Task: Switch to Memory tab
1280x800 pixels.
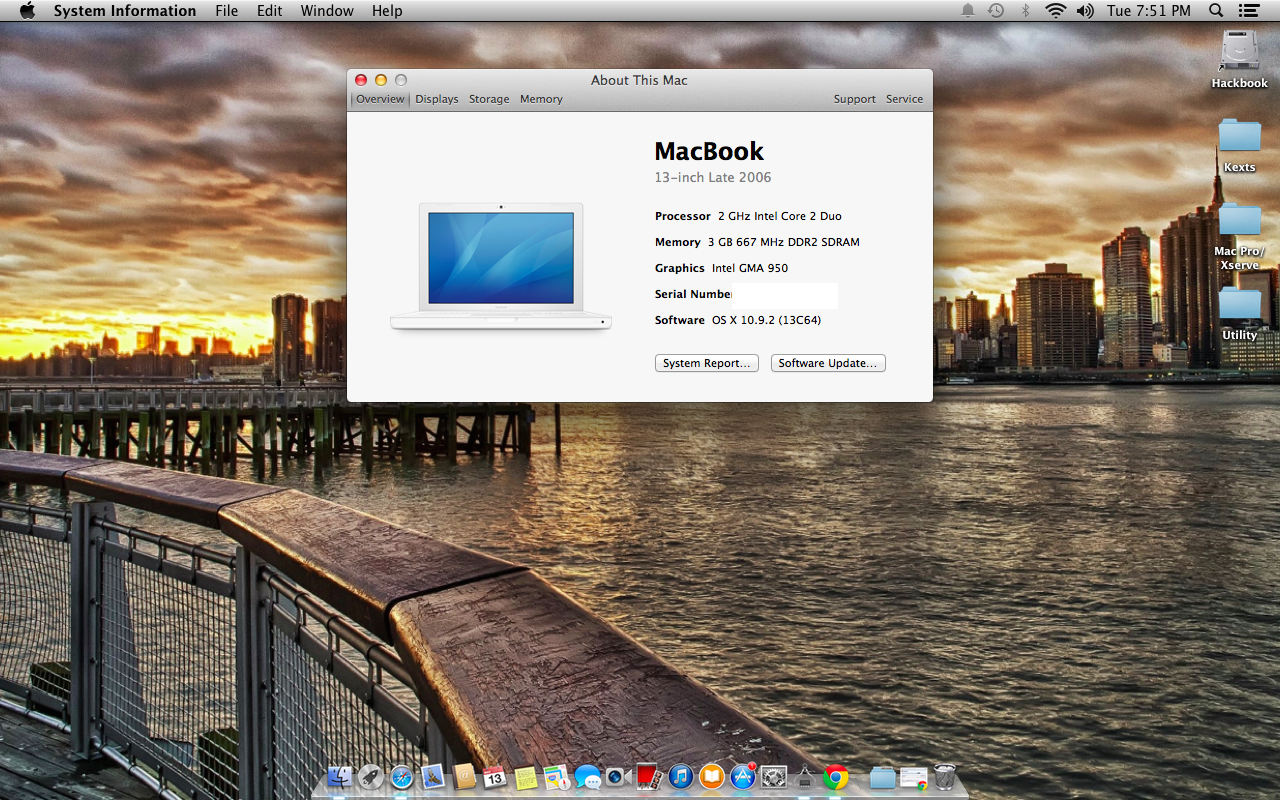Action: (541, 99)
